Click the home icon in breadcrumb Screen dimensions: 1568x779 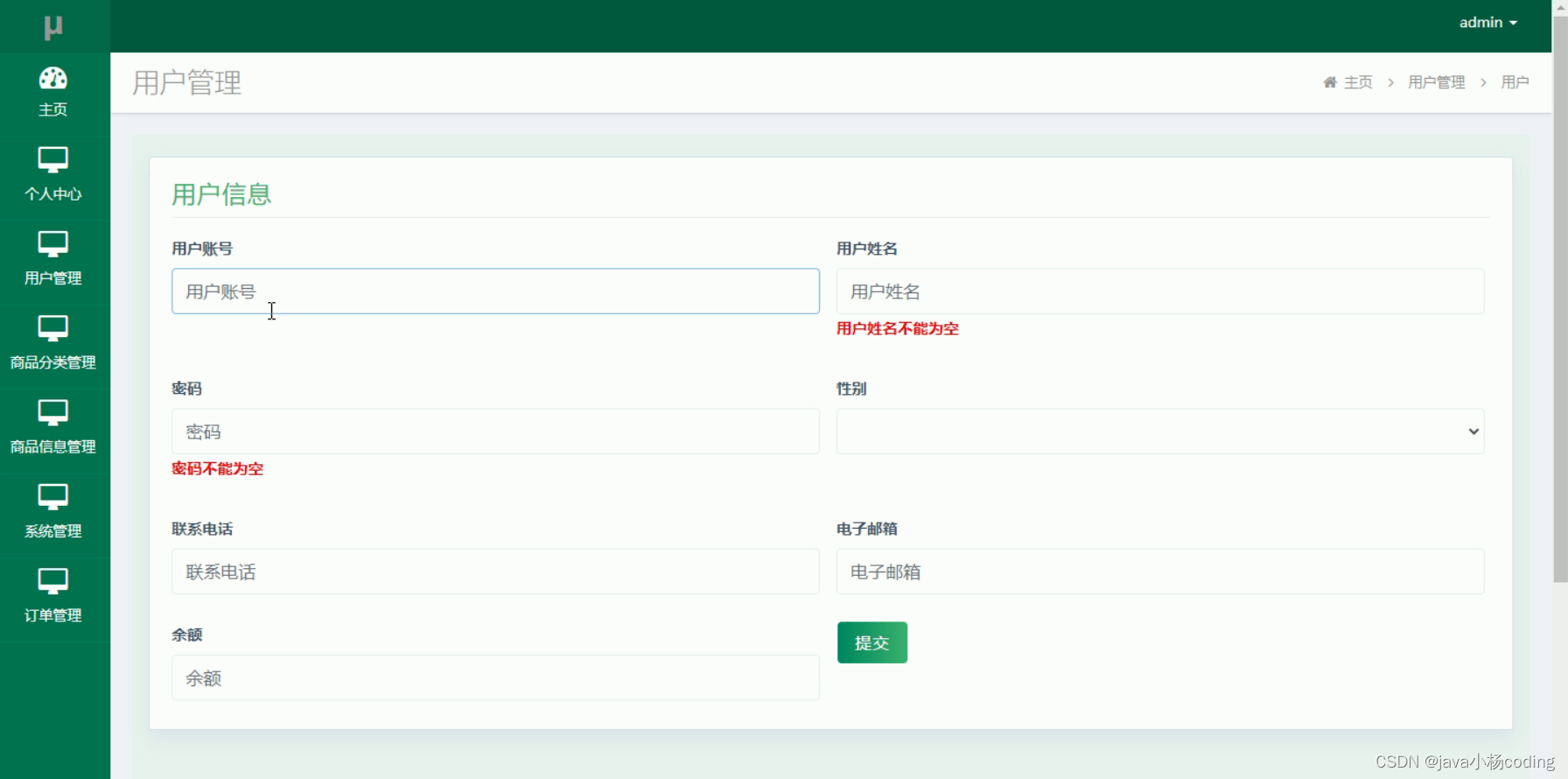click(x=1330, y=82)
